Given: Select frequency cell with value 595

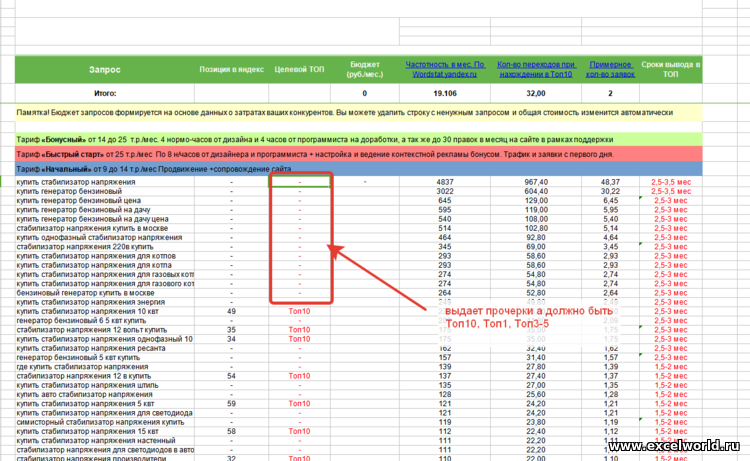Looking at the screenshot, I should click(445, 209).
